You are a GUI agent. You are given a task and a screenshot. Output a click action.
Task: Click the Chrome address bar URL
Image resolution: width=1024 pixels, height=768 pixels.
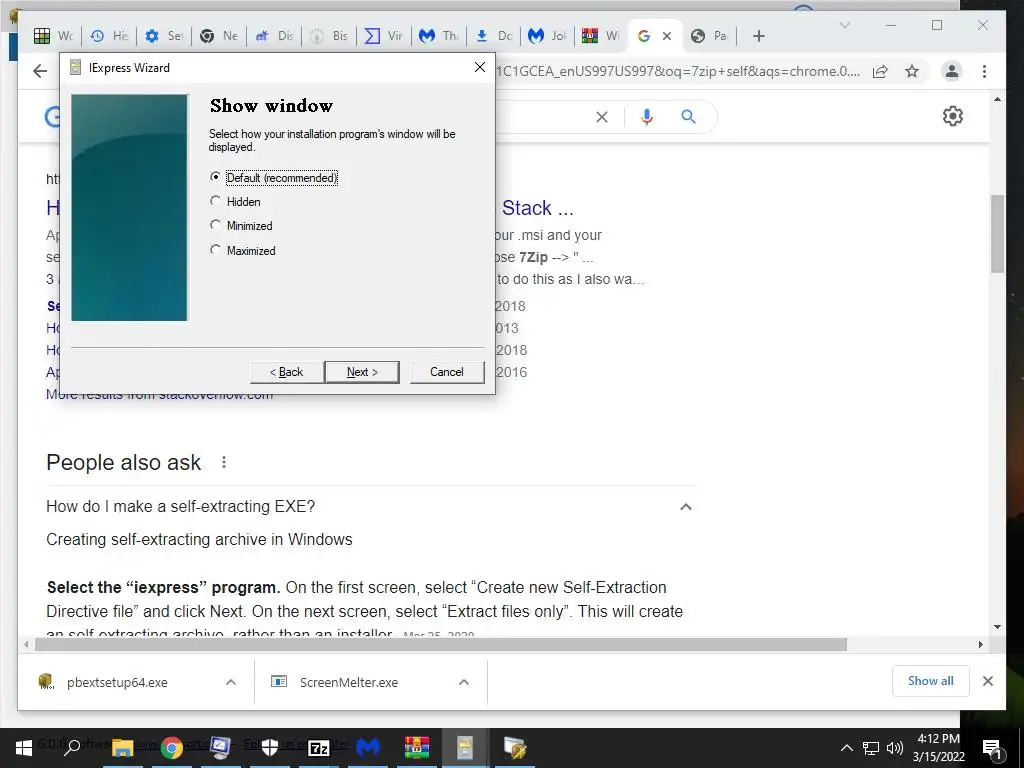coord(678,71)
